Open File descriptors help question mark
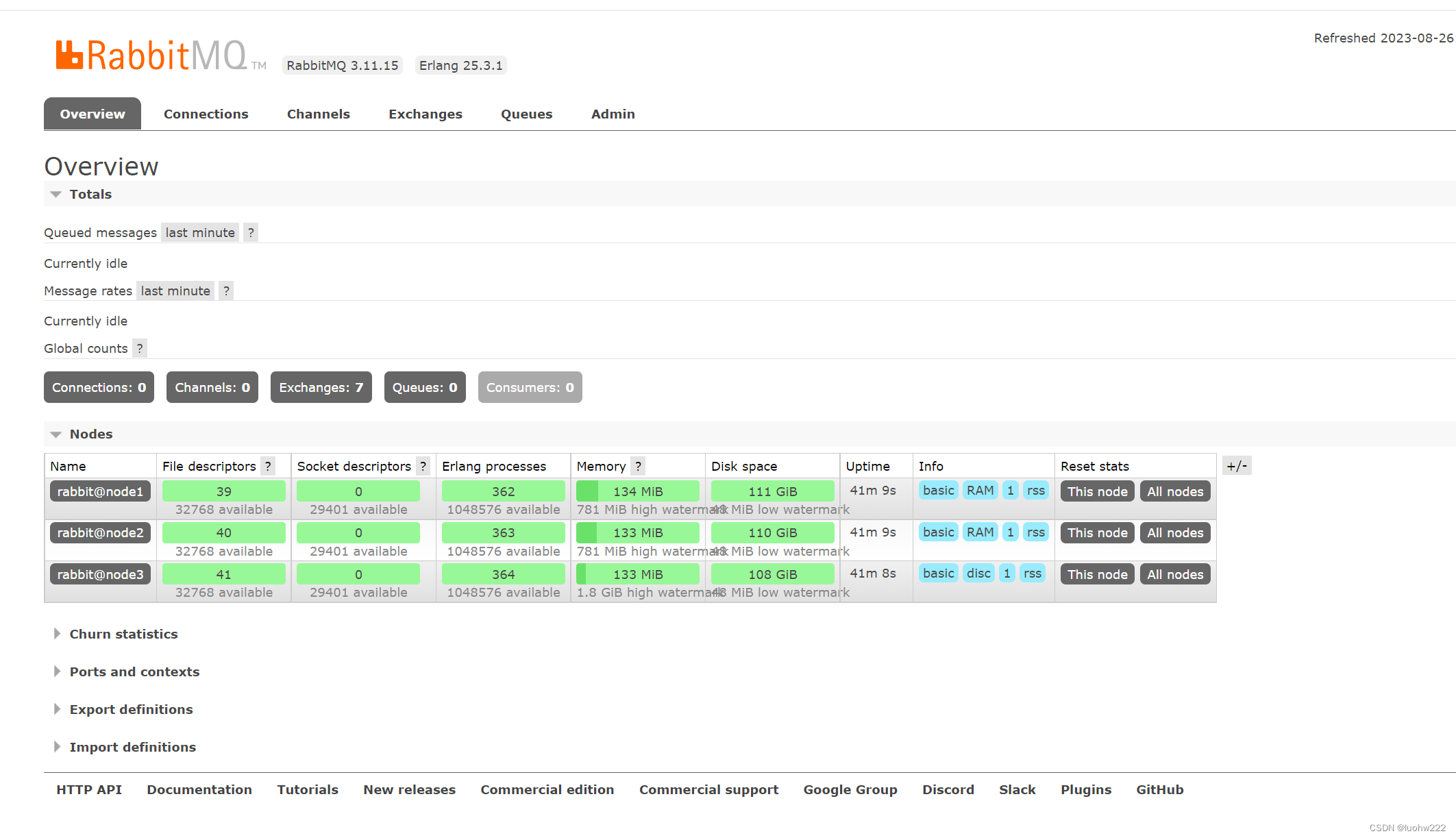Screen dimensions: 1456x838 coord(268,467)
